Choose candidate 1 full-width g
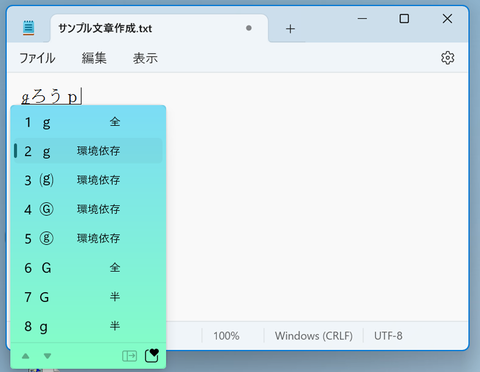This screenshot has width=480, height=372. click(x=88, y=122)
